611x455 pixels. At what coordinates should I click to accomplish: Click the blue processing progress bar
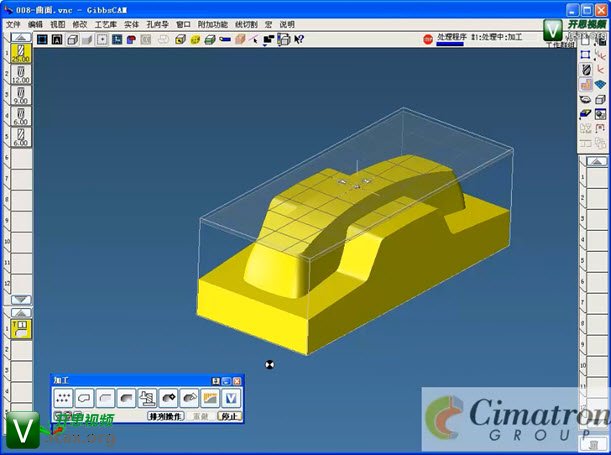(450, 44)
